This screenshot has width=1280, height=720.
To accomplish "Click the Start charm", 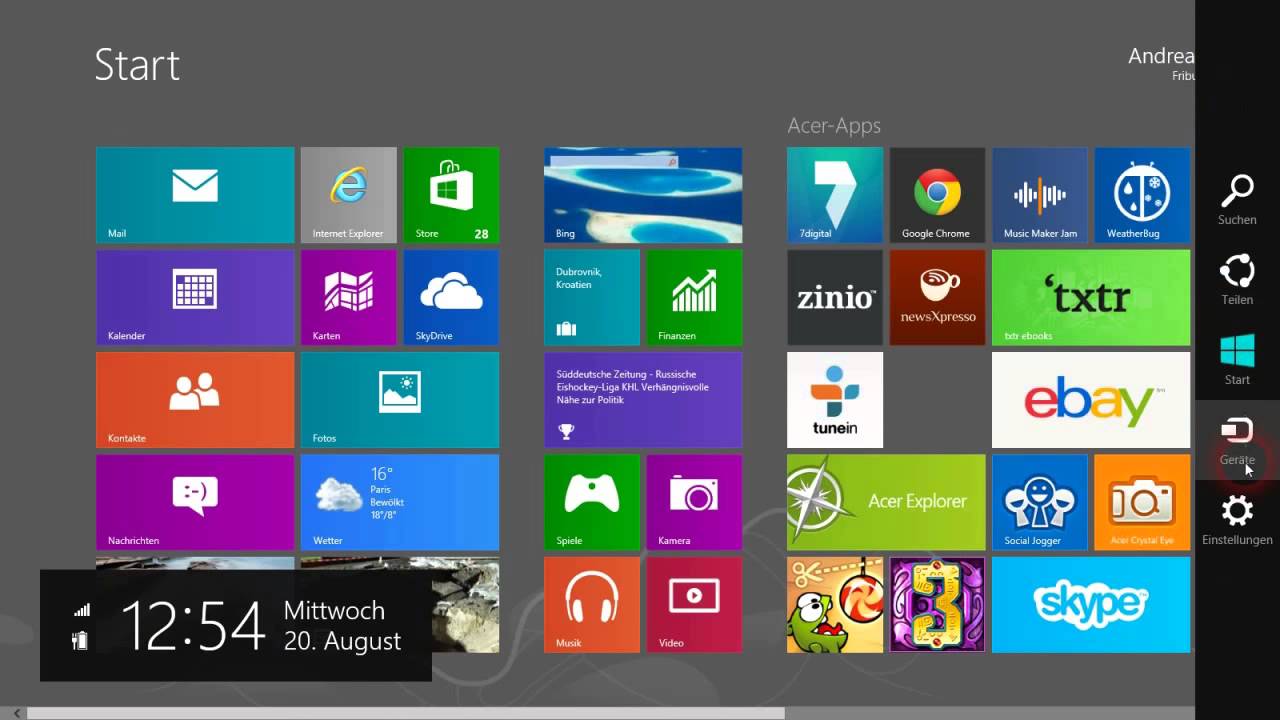I will pyautogui.click(x=1237, y=360).
